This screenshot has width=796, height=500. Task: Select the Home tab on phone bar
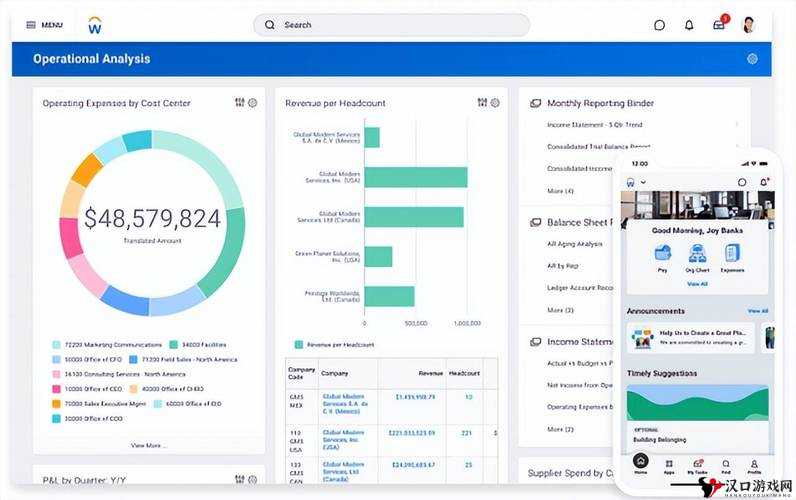coord(641,464)
